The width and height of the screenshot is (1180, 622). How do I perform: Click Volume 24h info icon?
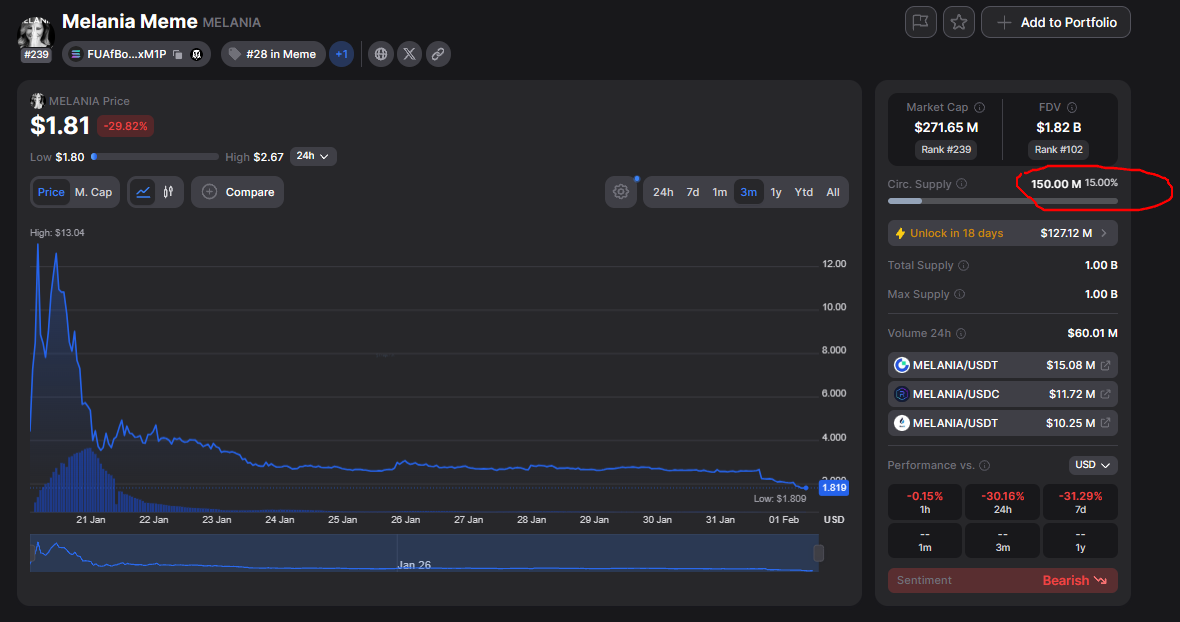click(961, 333)
